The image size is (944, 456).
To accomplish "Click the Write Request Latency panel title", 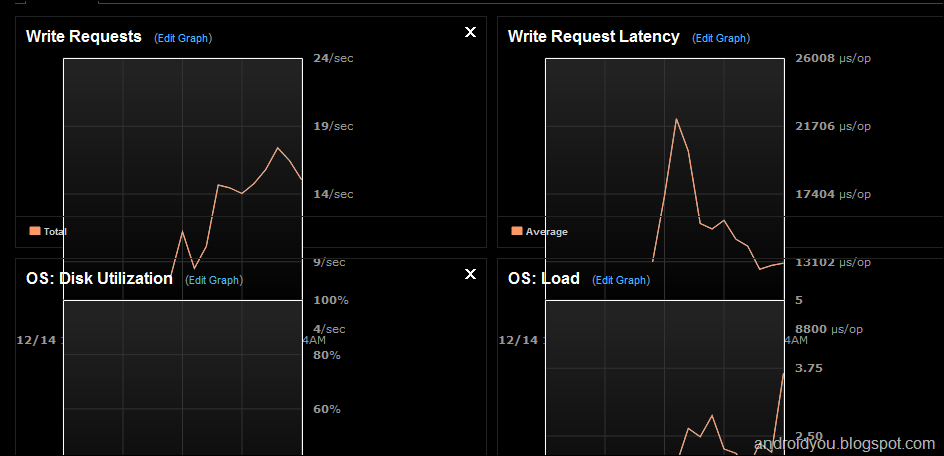I will pyautogui.click(x=594, y=36).
